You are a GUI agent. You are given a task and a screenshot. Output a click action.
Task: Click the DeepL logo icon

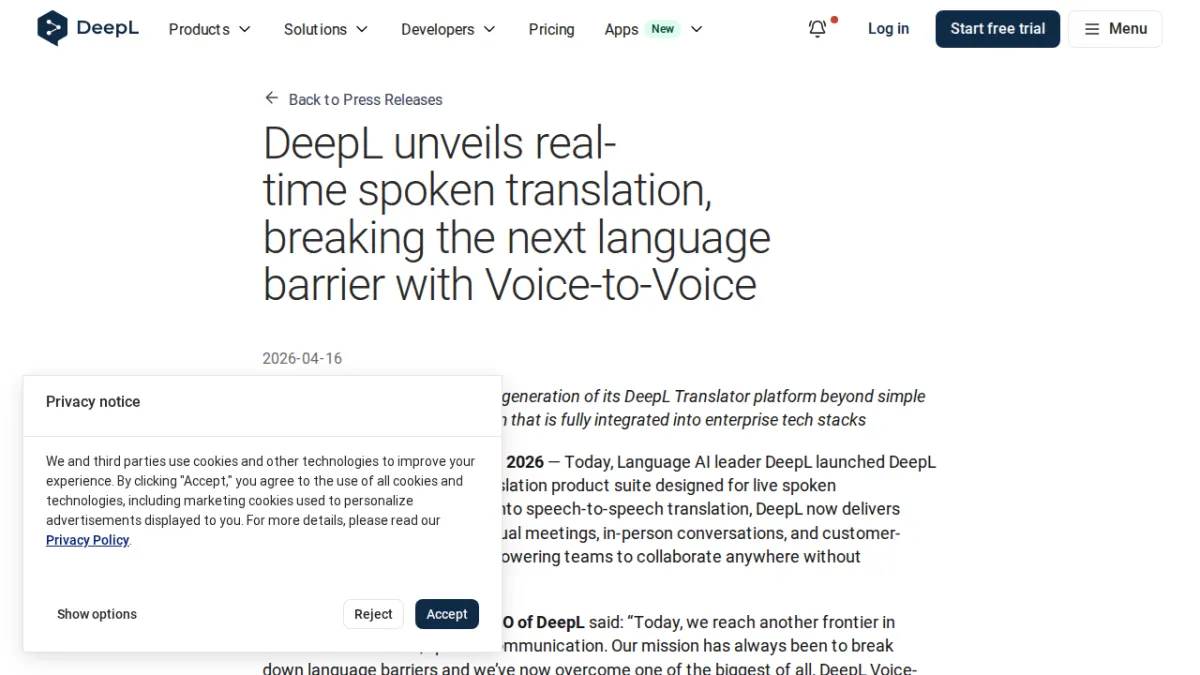52,28
